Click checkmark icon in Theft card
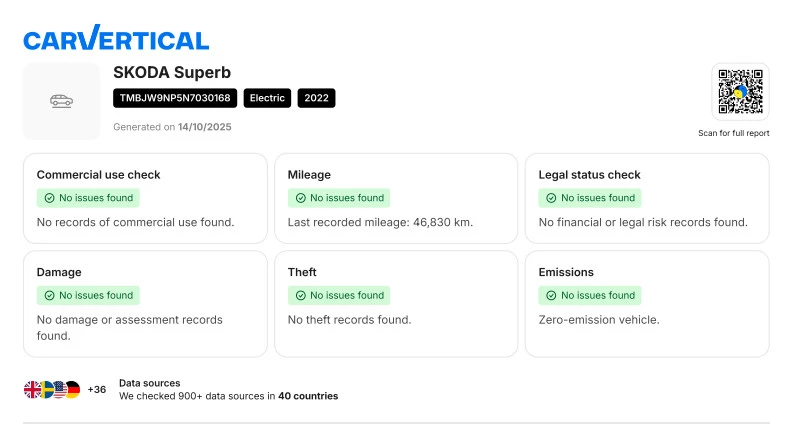The image size is (790, 430). pos(300,295)
